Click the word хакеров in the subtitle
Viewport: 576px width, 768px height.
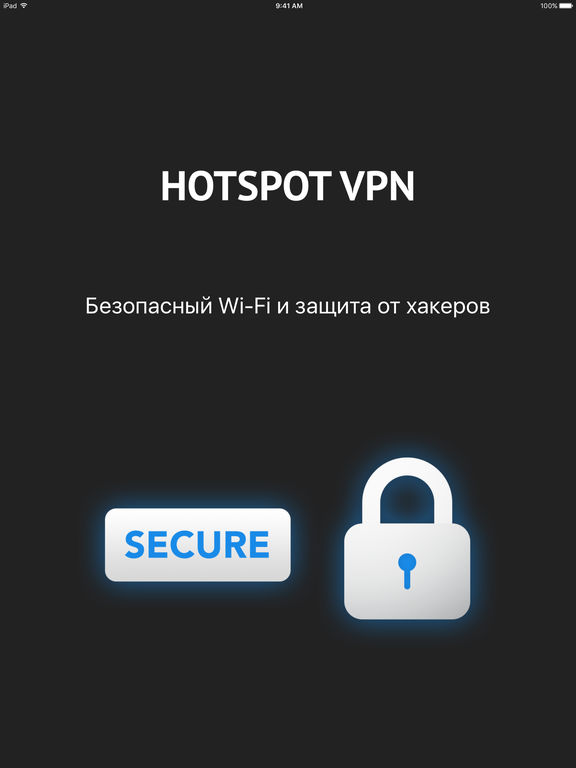click(448, 307)
